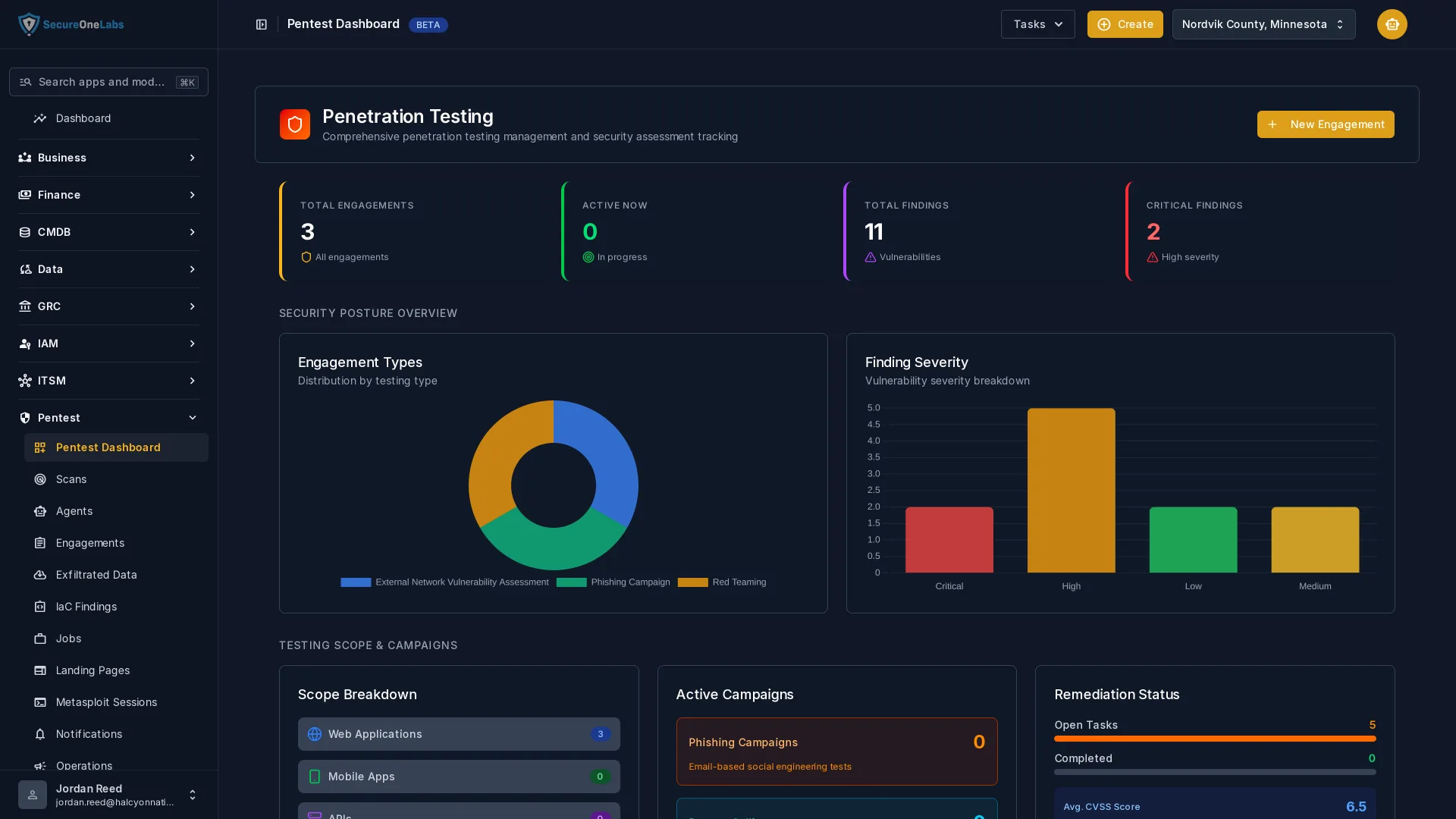Click the Completed gray progress bar
The image size is (1456, 819).
pos(1215,772)
